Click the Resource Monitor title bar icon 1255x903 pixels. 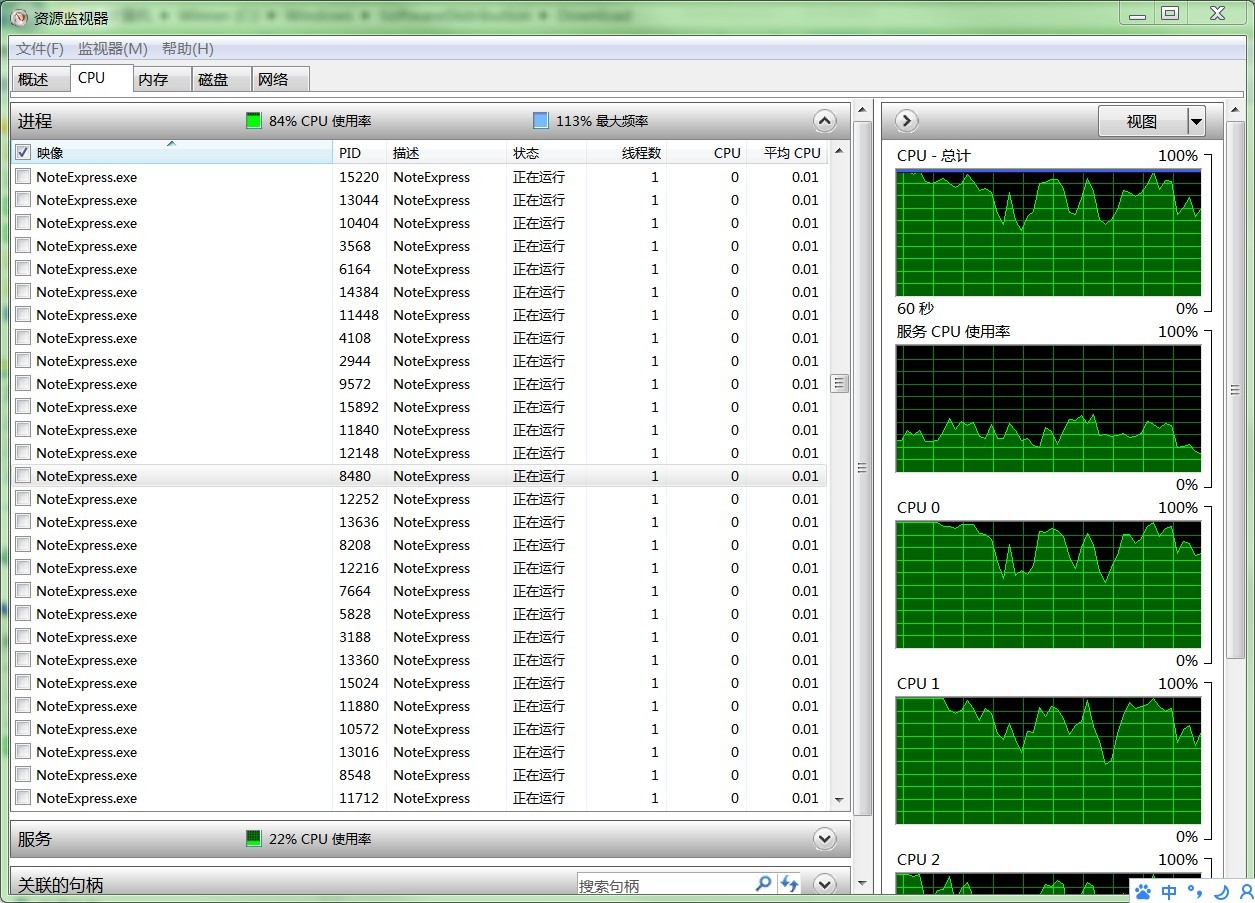click(x=19, y=16)
